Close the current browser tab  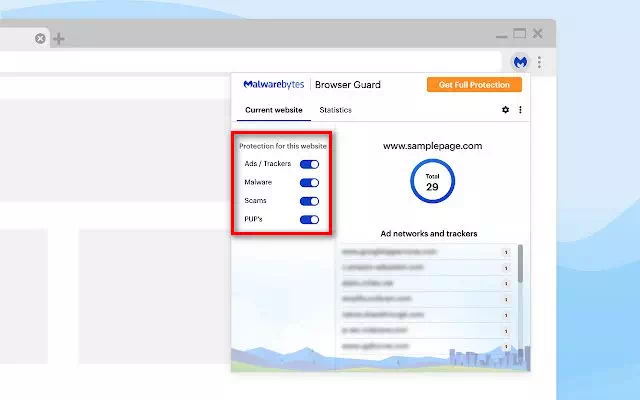click(40, 39)
